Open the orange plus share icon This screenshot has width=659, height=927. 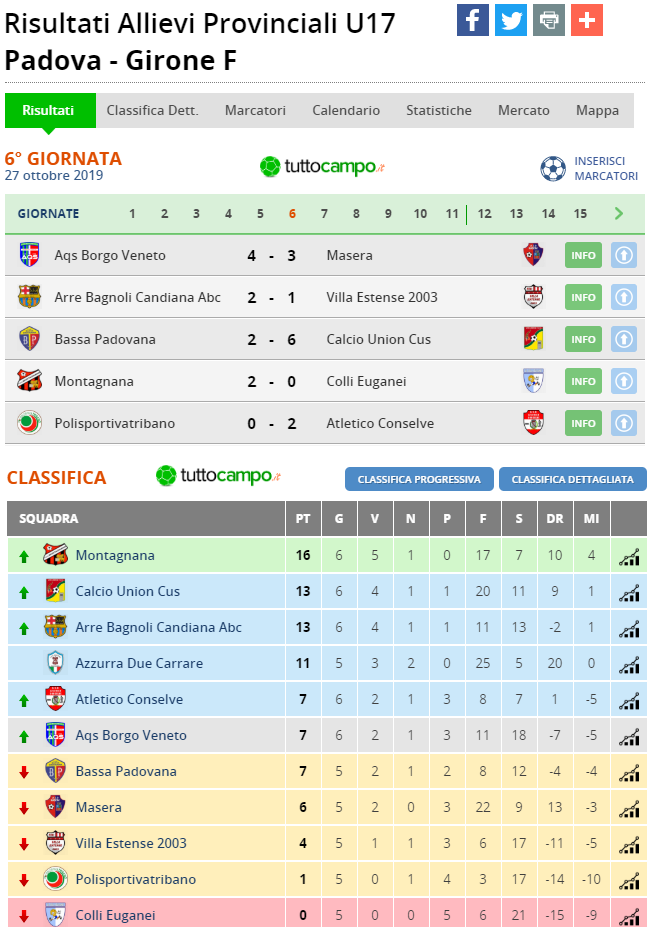(587, 20)
